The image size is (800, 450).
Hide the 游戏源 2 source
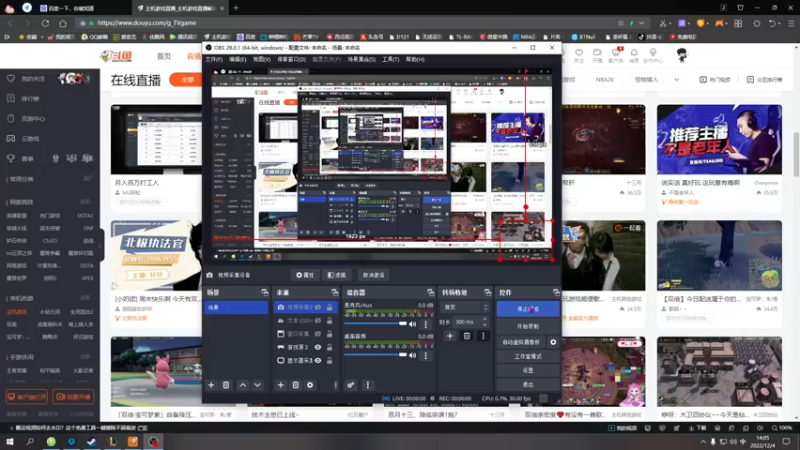pos(318,347)
